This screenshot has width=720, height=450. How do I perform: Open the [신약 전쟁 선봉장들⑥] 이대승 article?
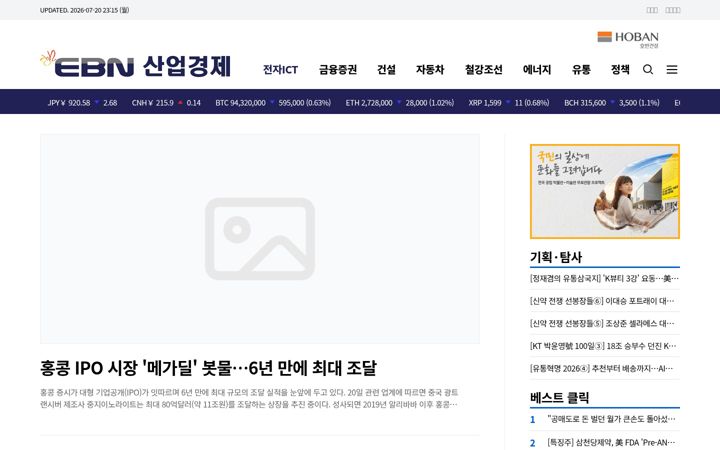(x=602, y=301)
